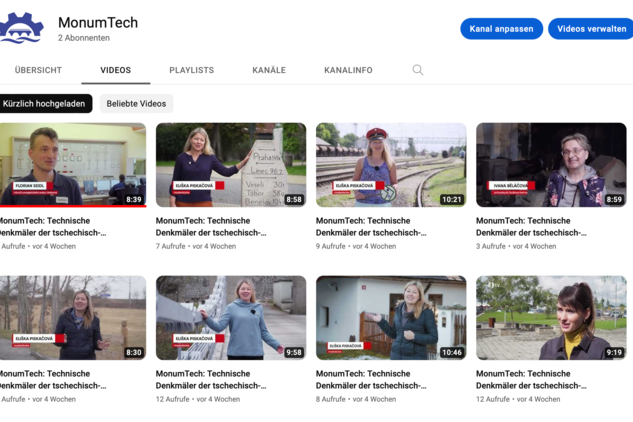Click the 8:59 duration badge

614,199
